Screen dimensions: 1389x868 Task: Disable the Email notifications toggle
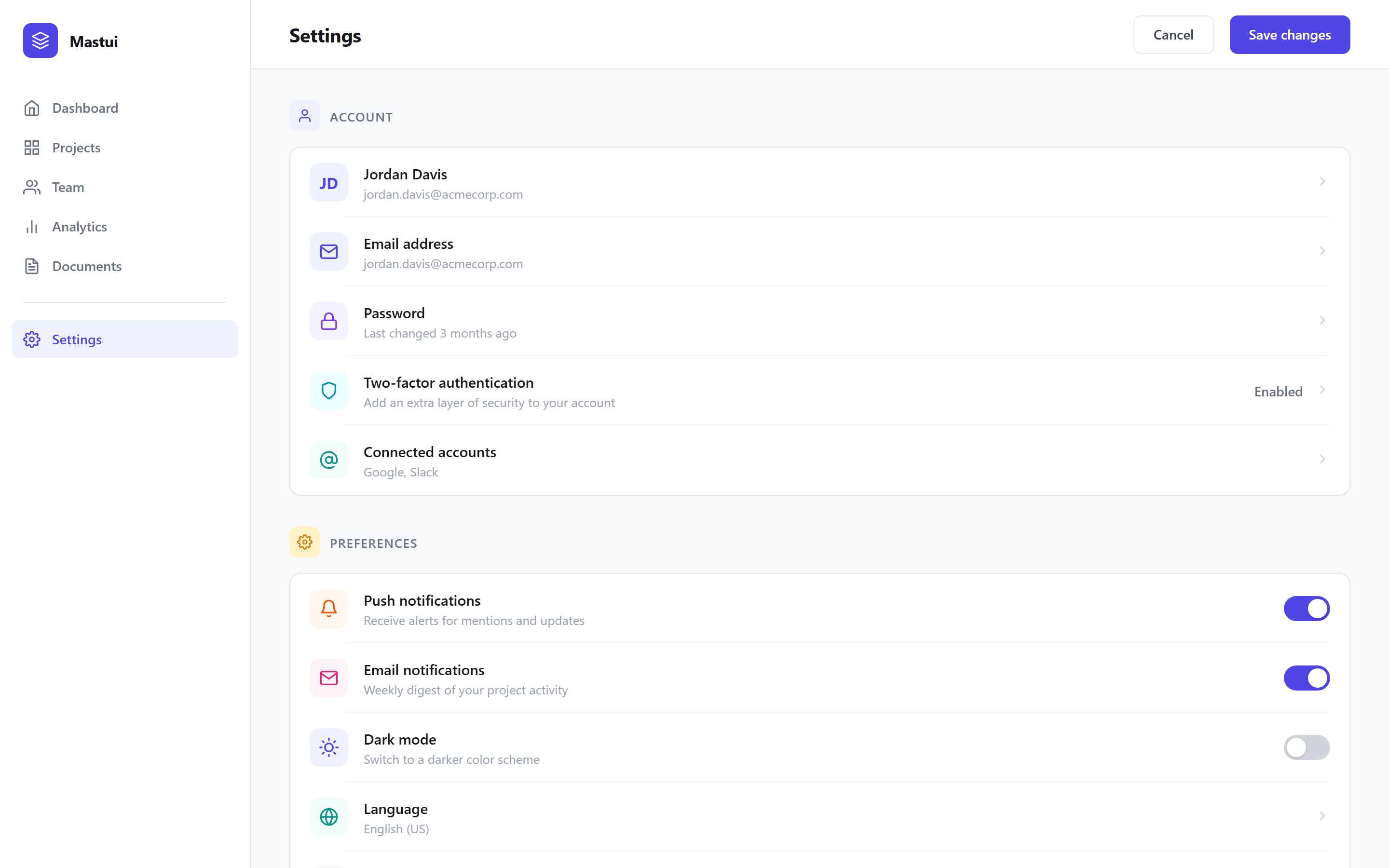[1307, 678]
